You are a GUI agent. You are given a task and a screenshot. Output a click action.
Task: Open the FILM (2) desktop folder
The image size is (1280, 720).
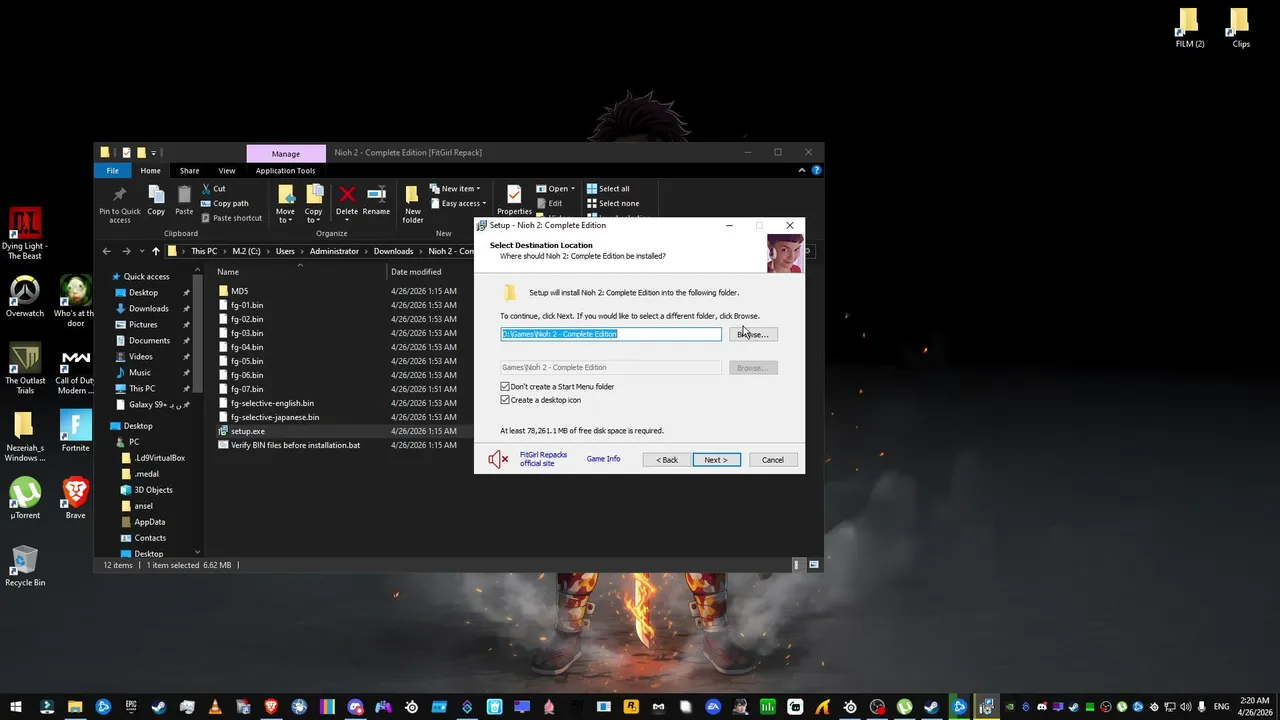coord(1189,28)
